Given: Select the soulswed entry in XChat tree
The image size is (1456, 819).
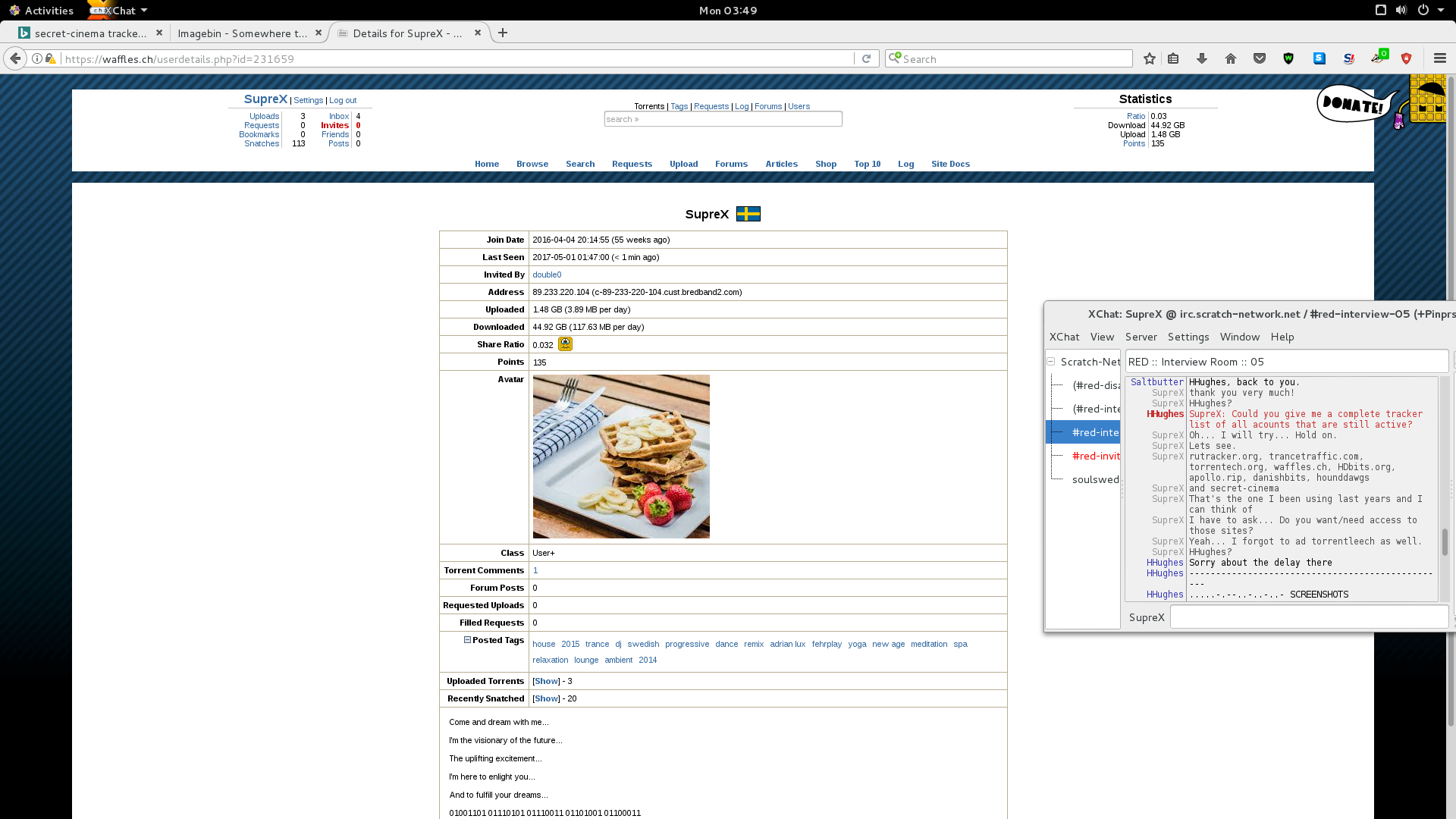Looking at the screenshot, I should click(1096, 479).
